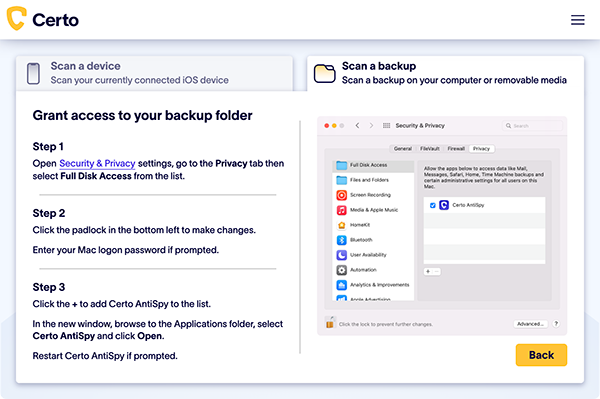600x399 pixels.
Task: Click the yellow Back button
Action: (541, 355)
